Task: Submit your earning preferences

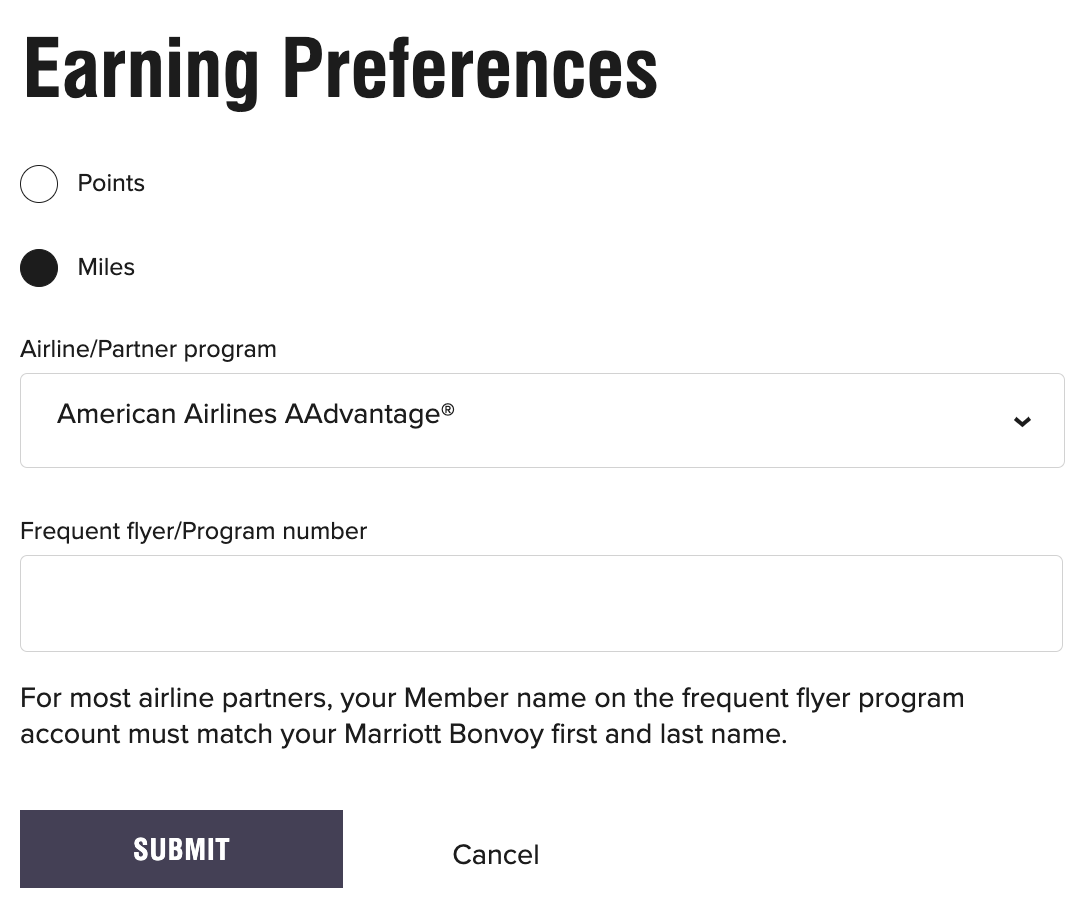Action: 181,848
